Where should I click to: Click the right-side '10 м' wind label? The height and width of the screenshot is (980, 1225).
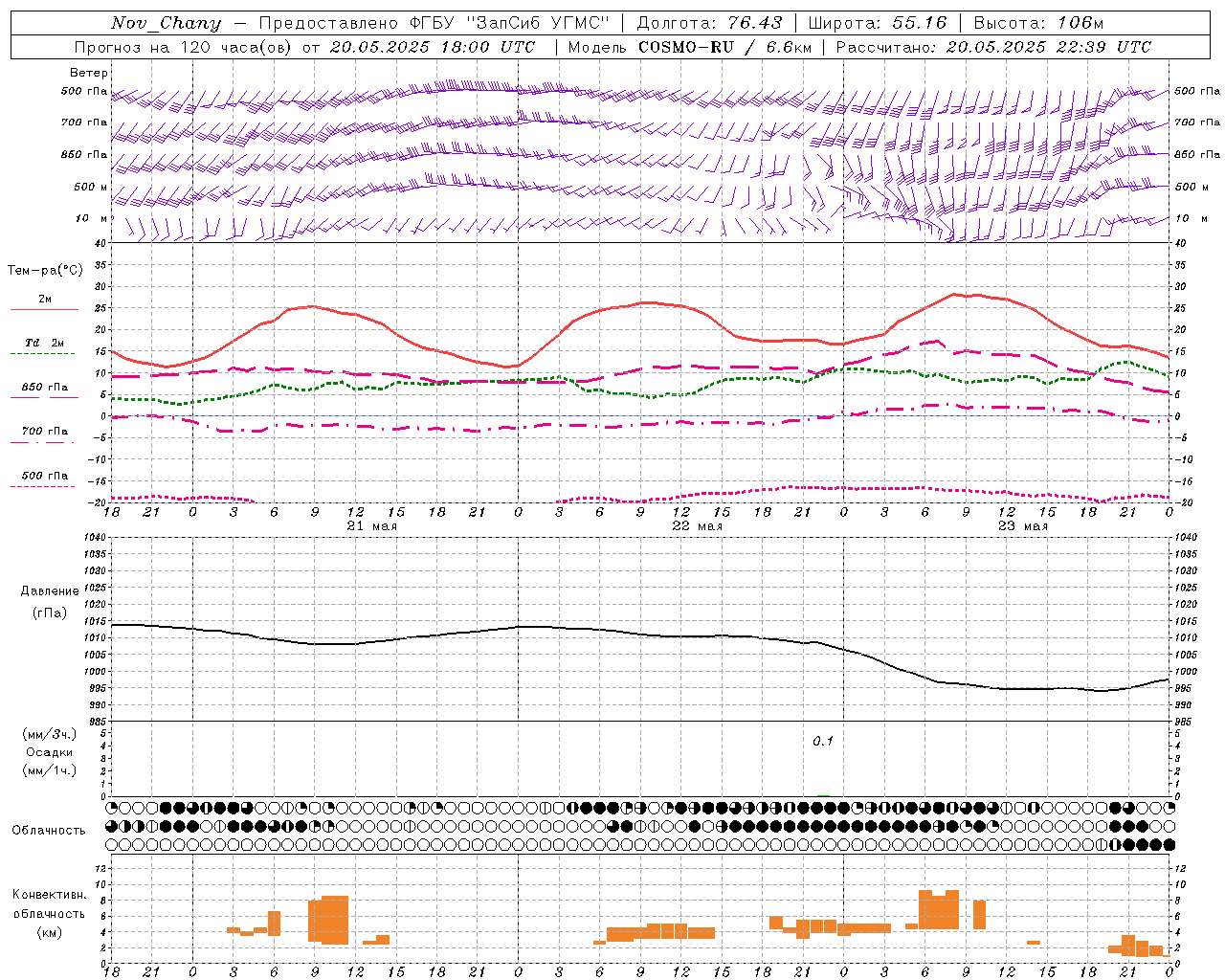[x=1191, y=218]
